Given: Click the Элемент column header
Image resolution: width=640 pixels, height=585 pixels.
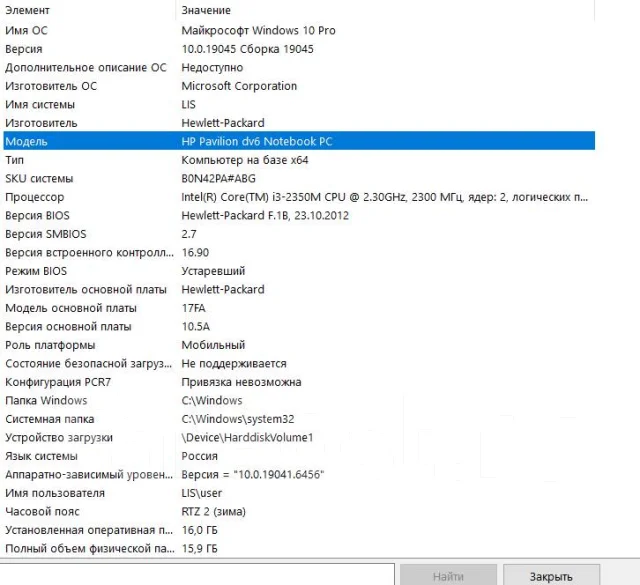Looking at the screenshot, I should 27,10.
